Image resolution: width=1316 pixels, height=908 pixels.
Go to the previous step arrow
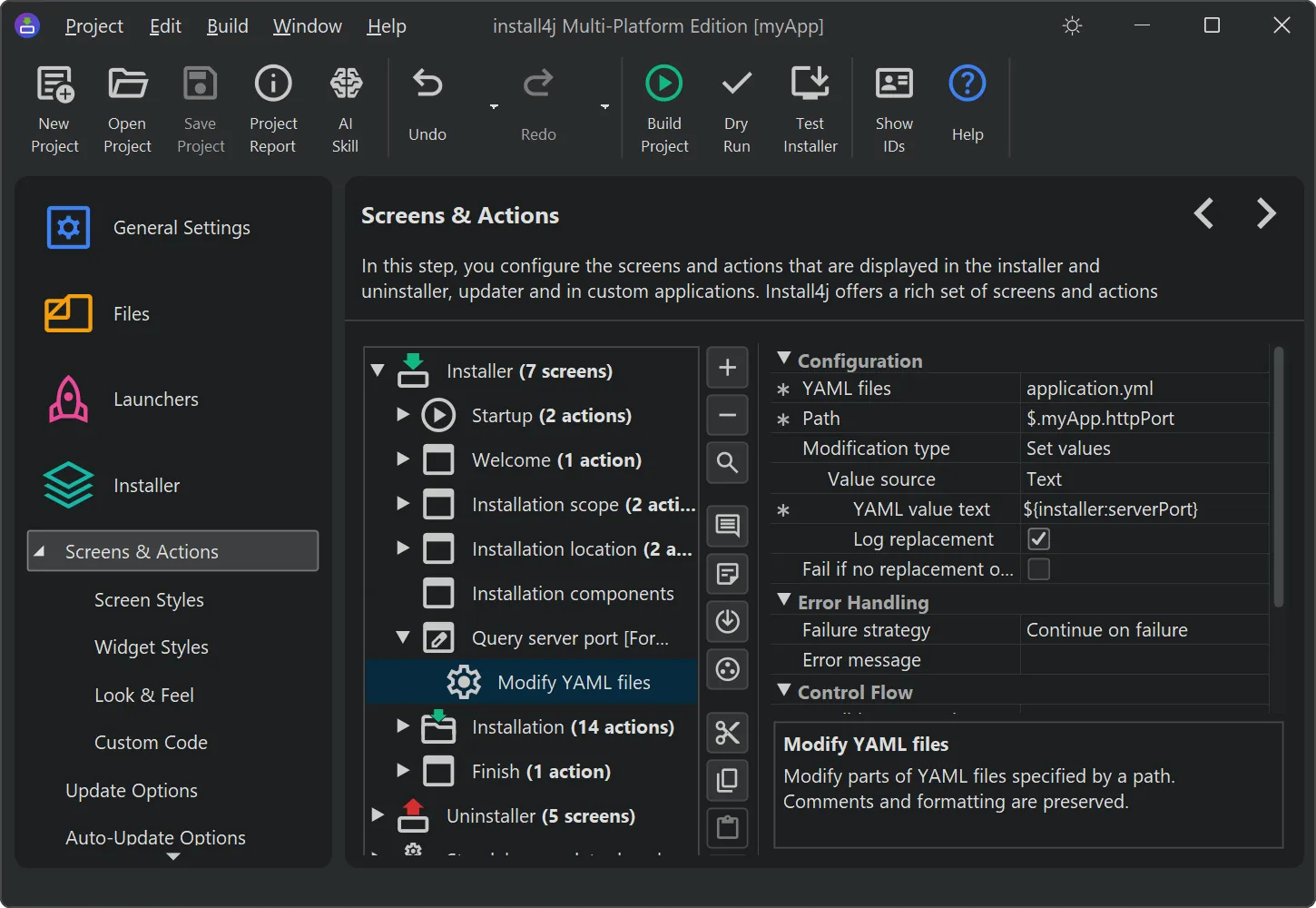1203,213
